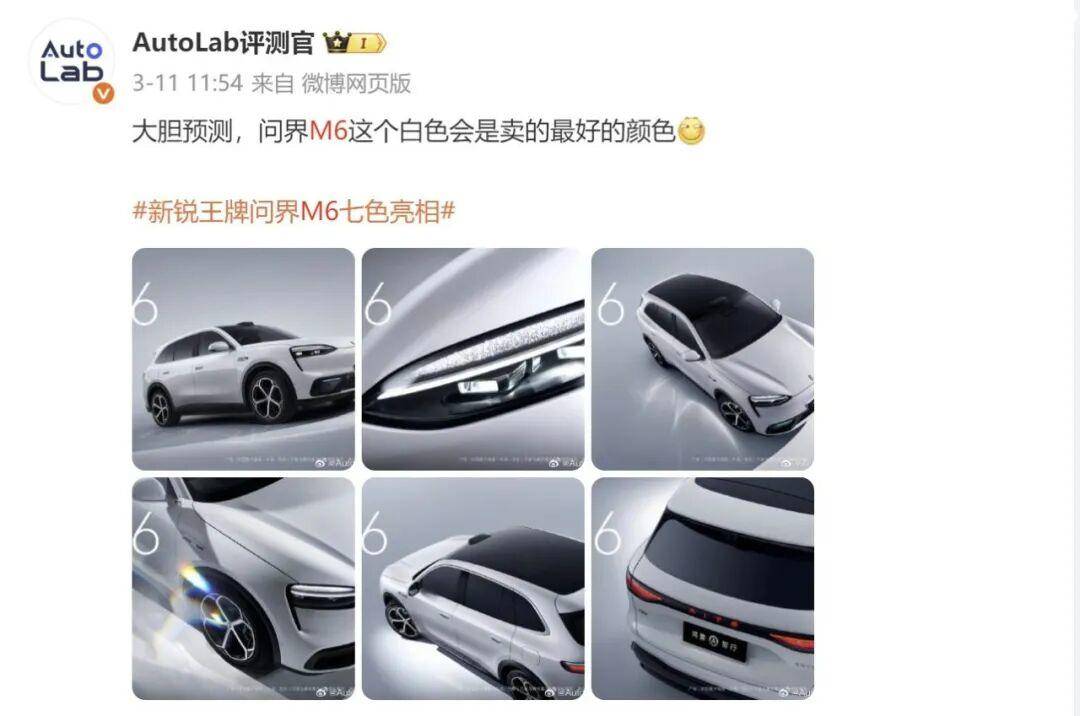Click the 微博网页版 source link

[356, 83]
